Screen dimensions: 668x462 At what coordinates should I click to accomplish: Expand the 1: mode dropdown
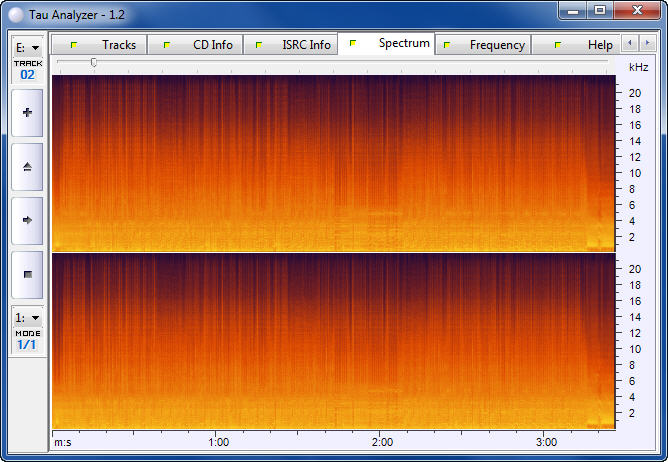pos(27,317)
